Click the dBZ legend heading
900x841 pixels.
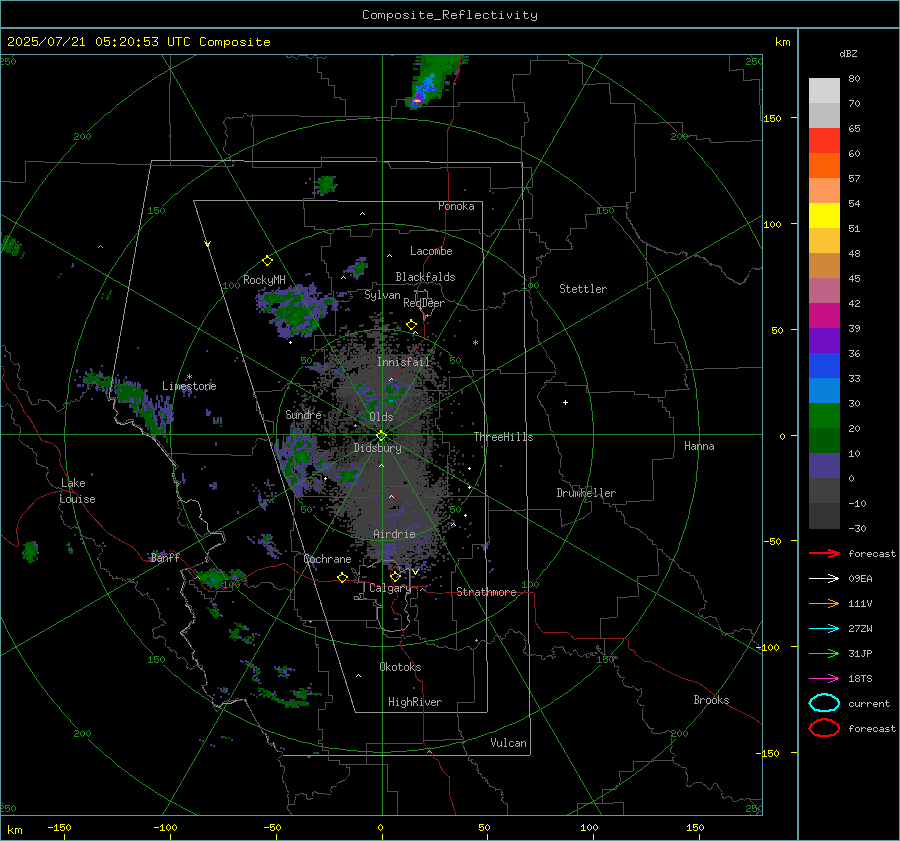tap(848, 53)
